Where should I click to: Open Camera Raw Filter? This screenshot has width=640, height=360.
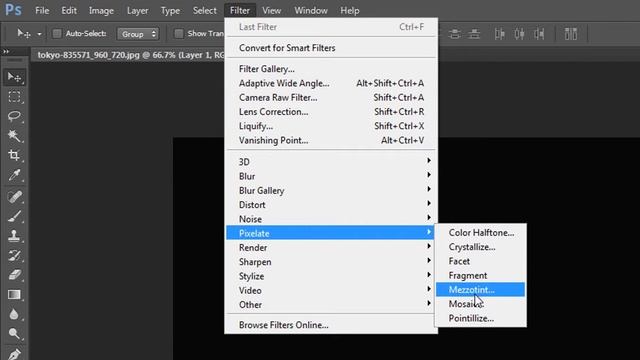pos(331,98)
